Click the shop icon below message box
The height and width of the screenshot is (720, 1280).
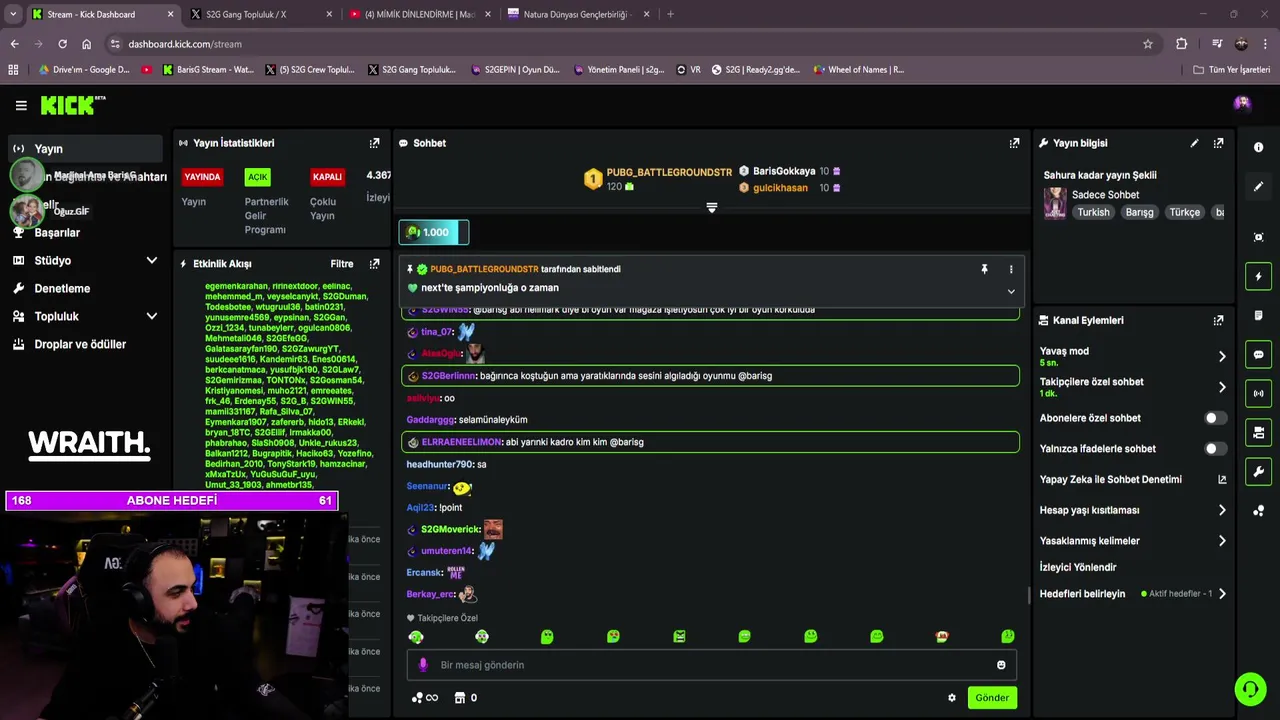point(460,698)
